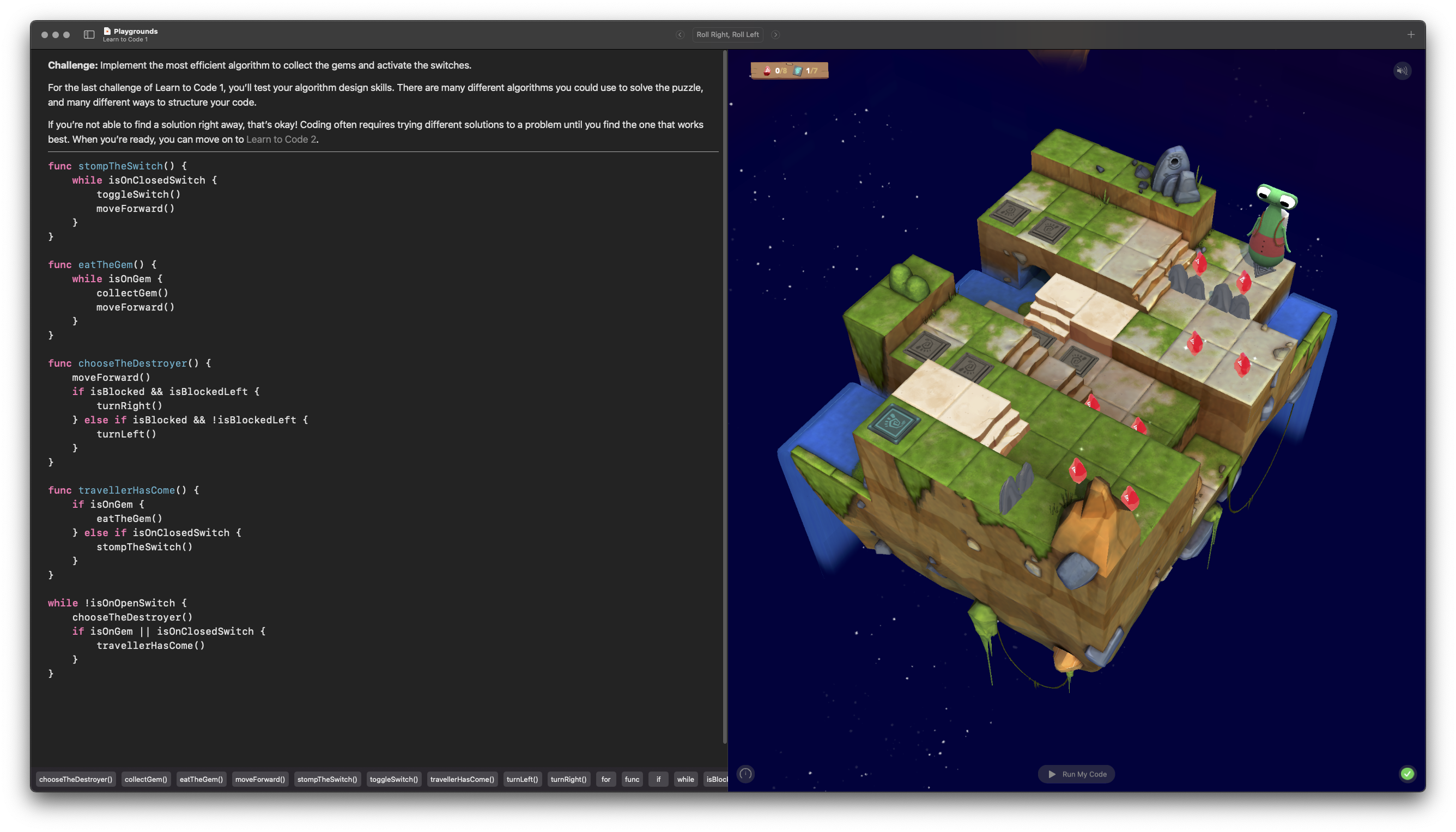Click the bold Challenge: label

pyautogui.click(x=72, y=65)
